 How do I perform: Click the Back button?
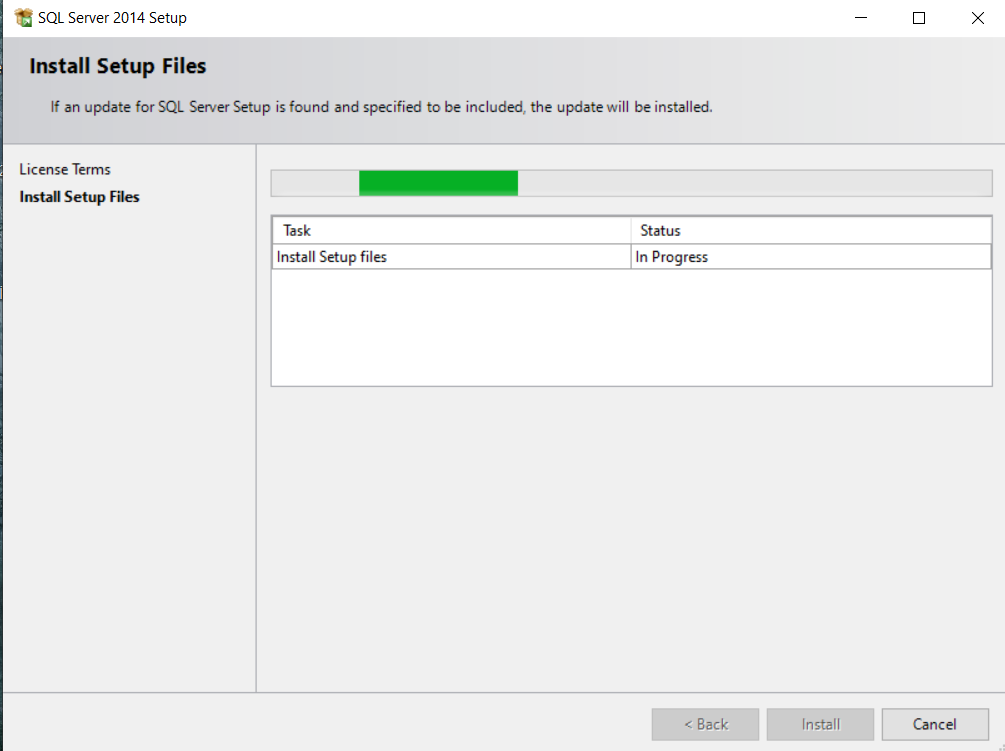pyautogui.click(x=705, y=724)
